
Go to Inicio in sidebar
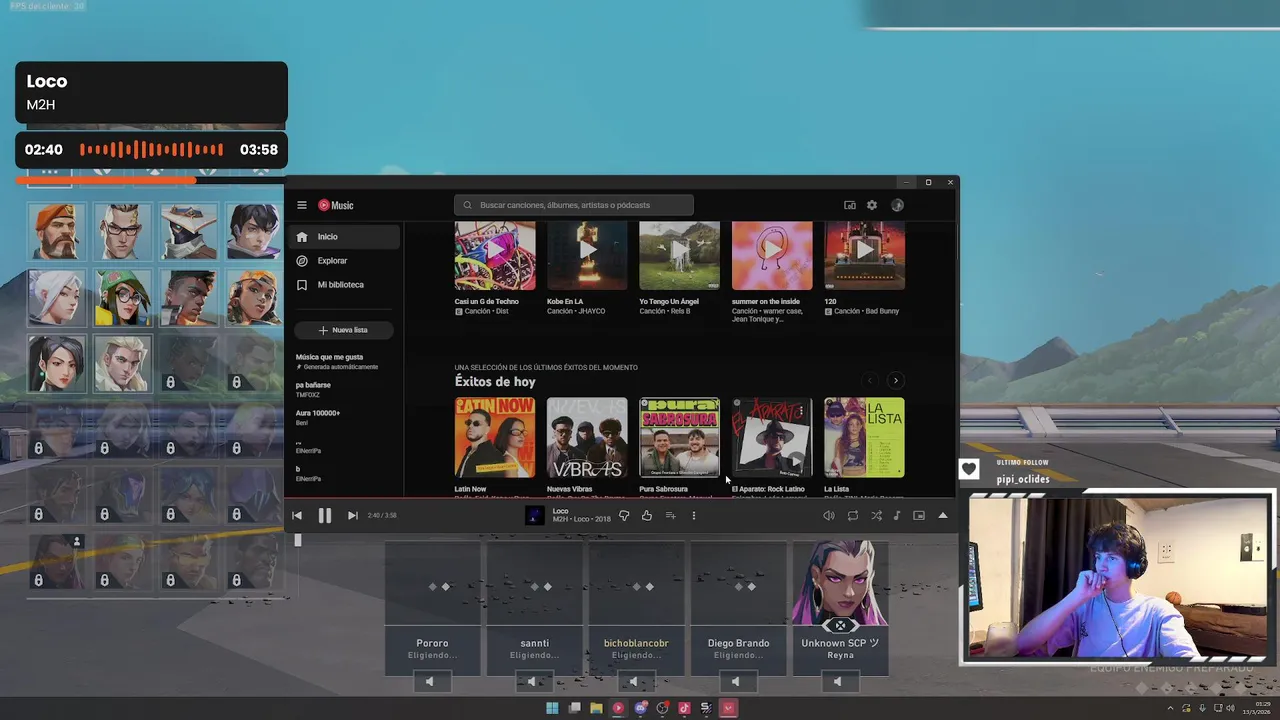pos(344,237)
